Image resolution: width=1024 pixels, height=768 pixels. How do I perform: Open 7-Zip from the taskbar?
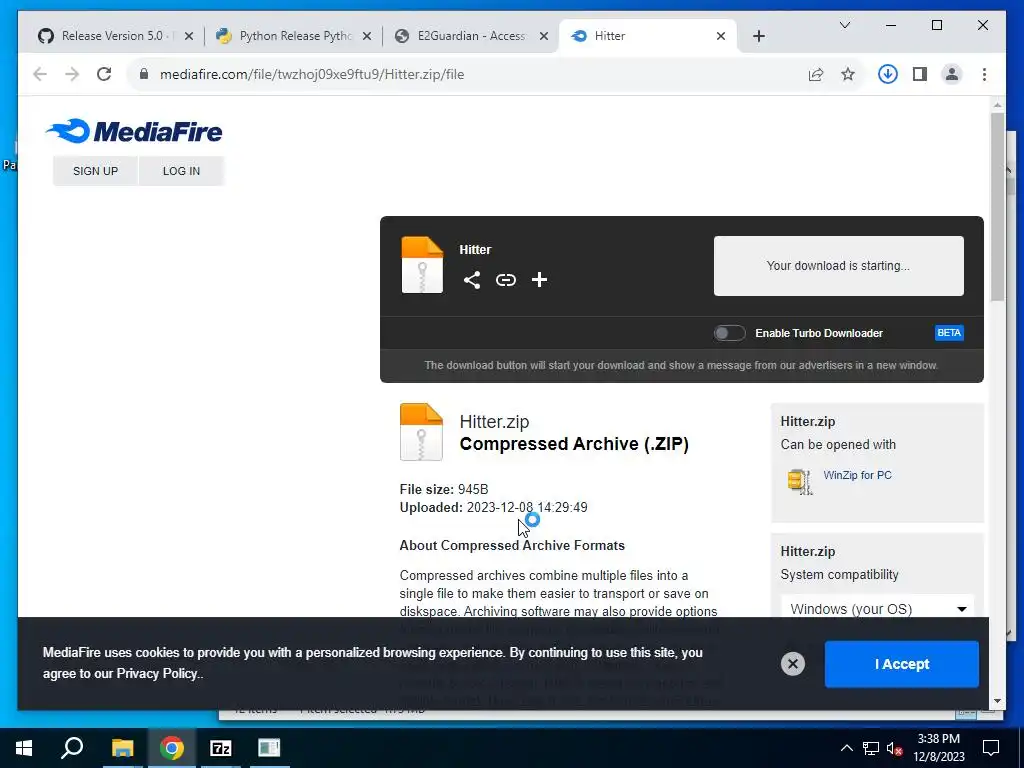[221, 748]
